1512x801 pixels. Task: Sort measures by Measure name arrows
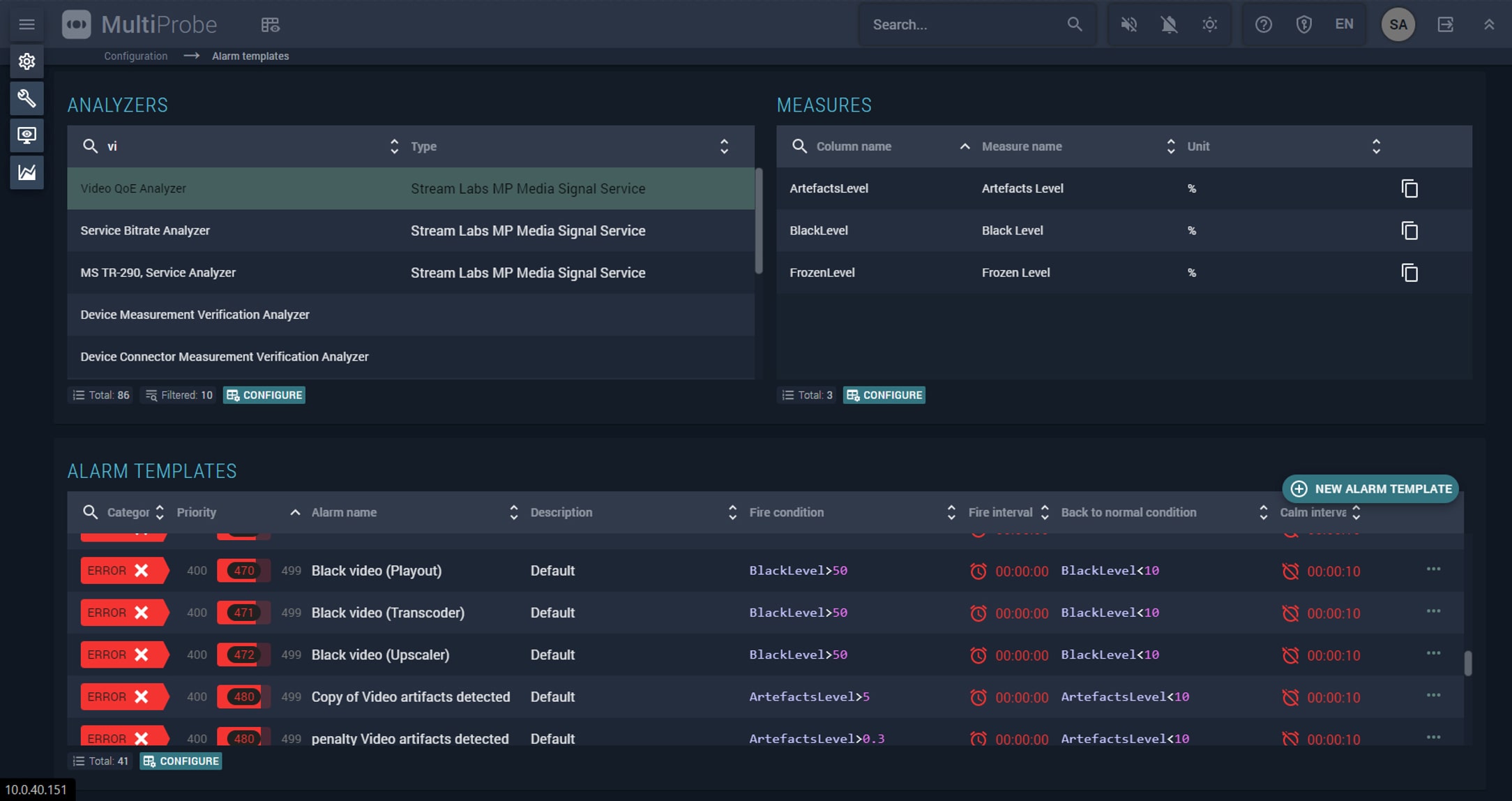click(x=1170, y=146)
